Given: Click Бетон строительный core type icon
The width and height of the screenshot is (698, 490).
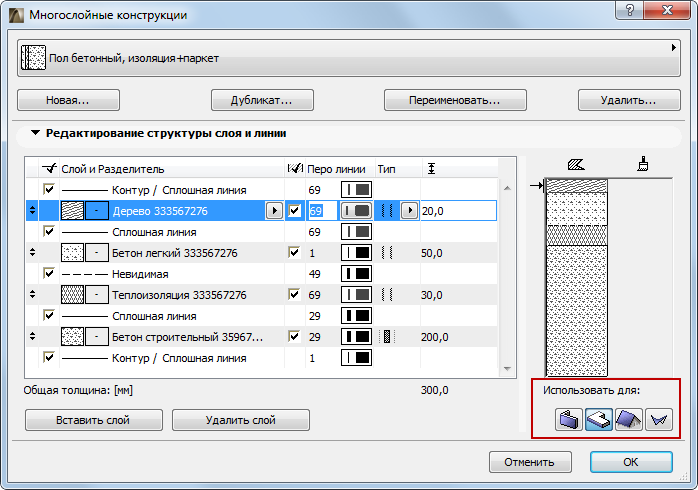Looking at the screenshot, I should 387,337.
